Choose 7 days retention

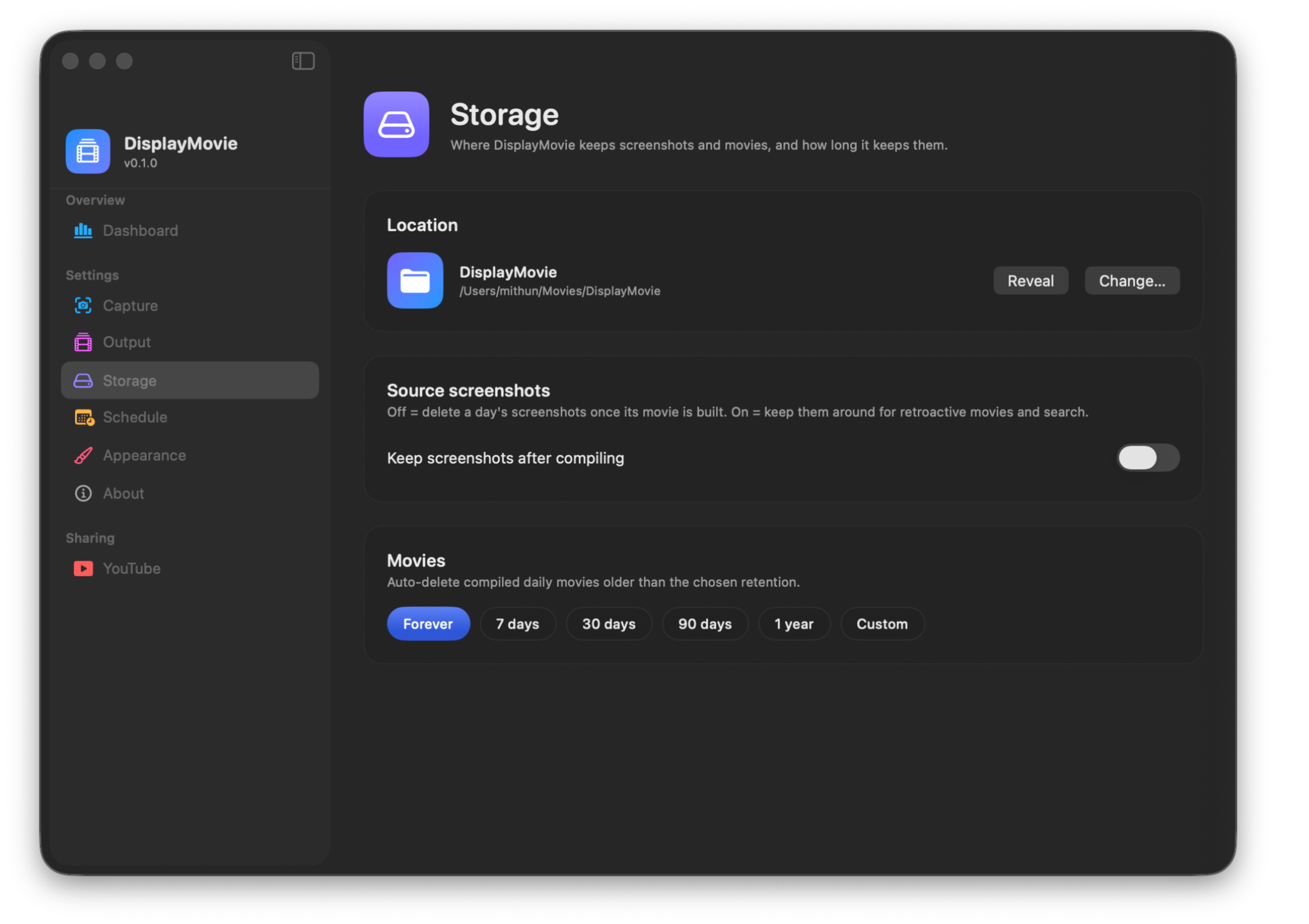518,624
